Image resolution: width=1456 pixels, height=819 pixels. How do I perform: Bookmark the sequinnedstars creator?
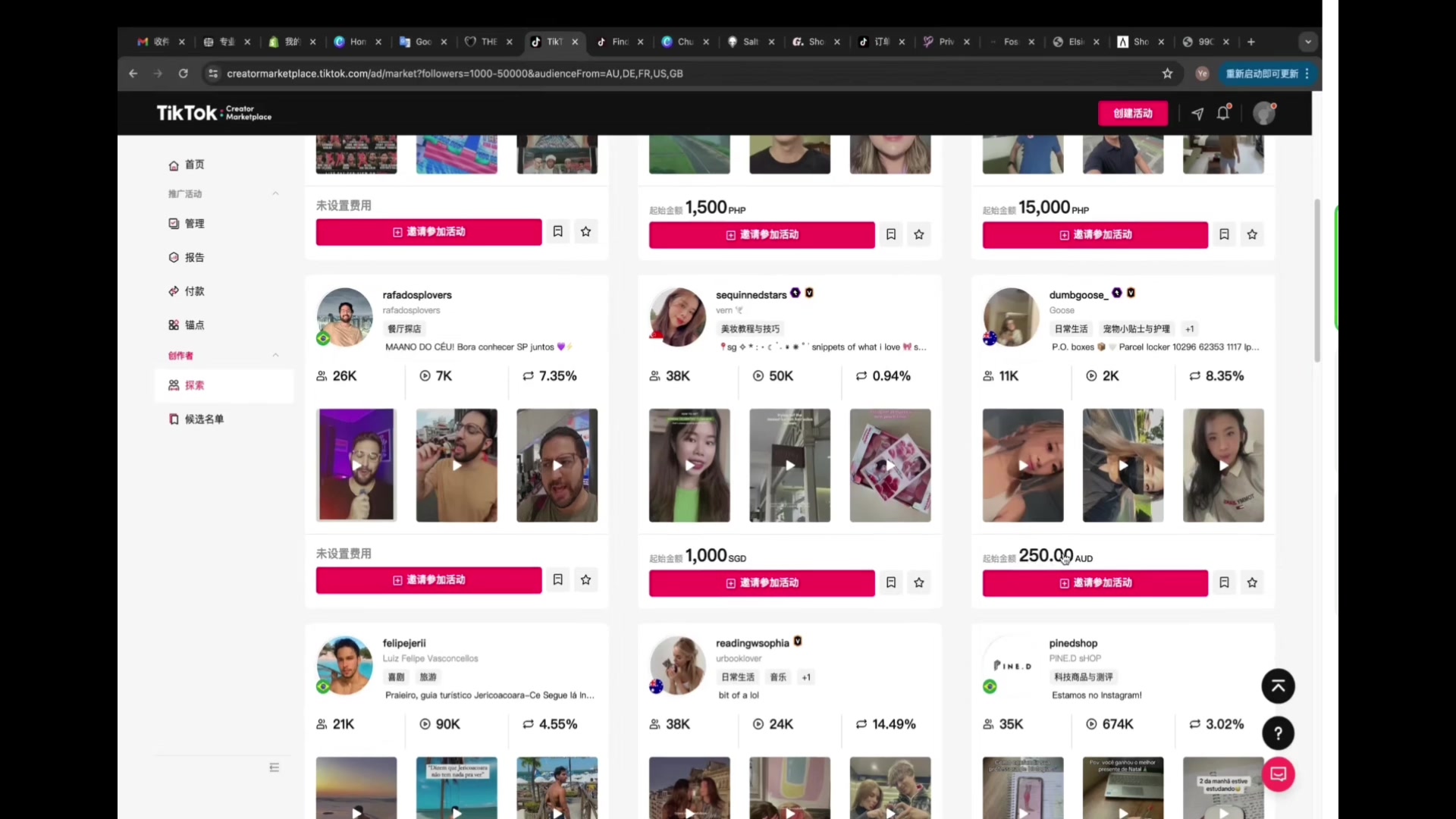coord(891,582)
